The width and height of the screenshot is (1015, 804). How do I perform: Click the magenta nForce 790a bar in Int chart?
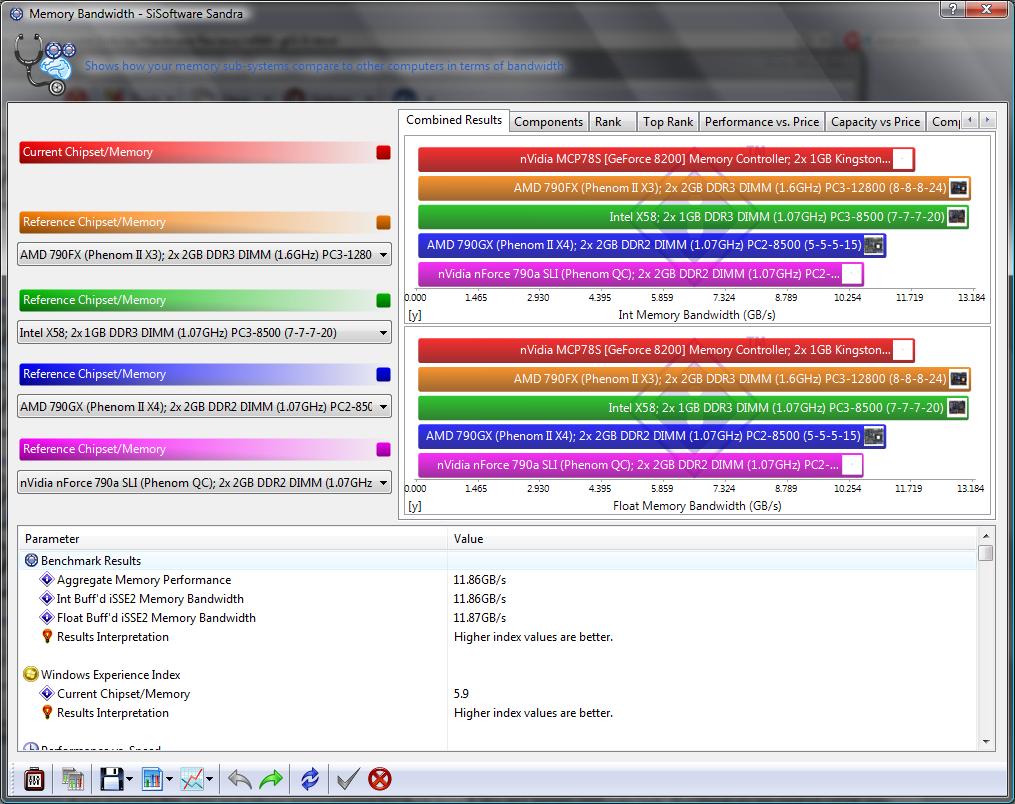coord(641,274)
